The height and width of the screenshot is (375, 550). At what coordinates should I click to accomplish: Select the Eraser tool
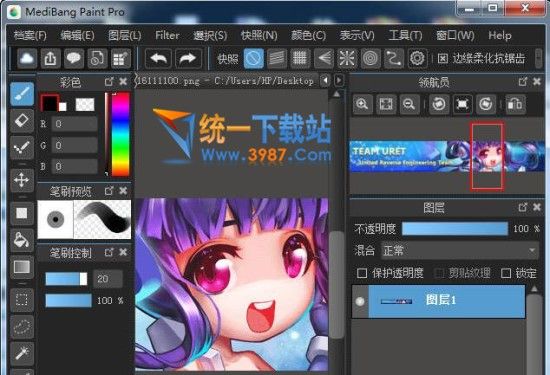(22, 121)
